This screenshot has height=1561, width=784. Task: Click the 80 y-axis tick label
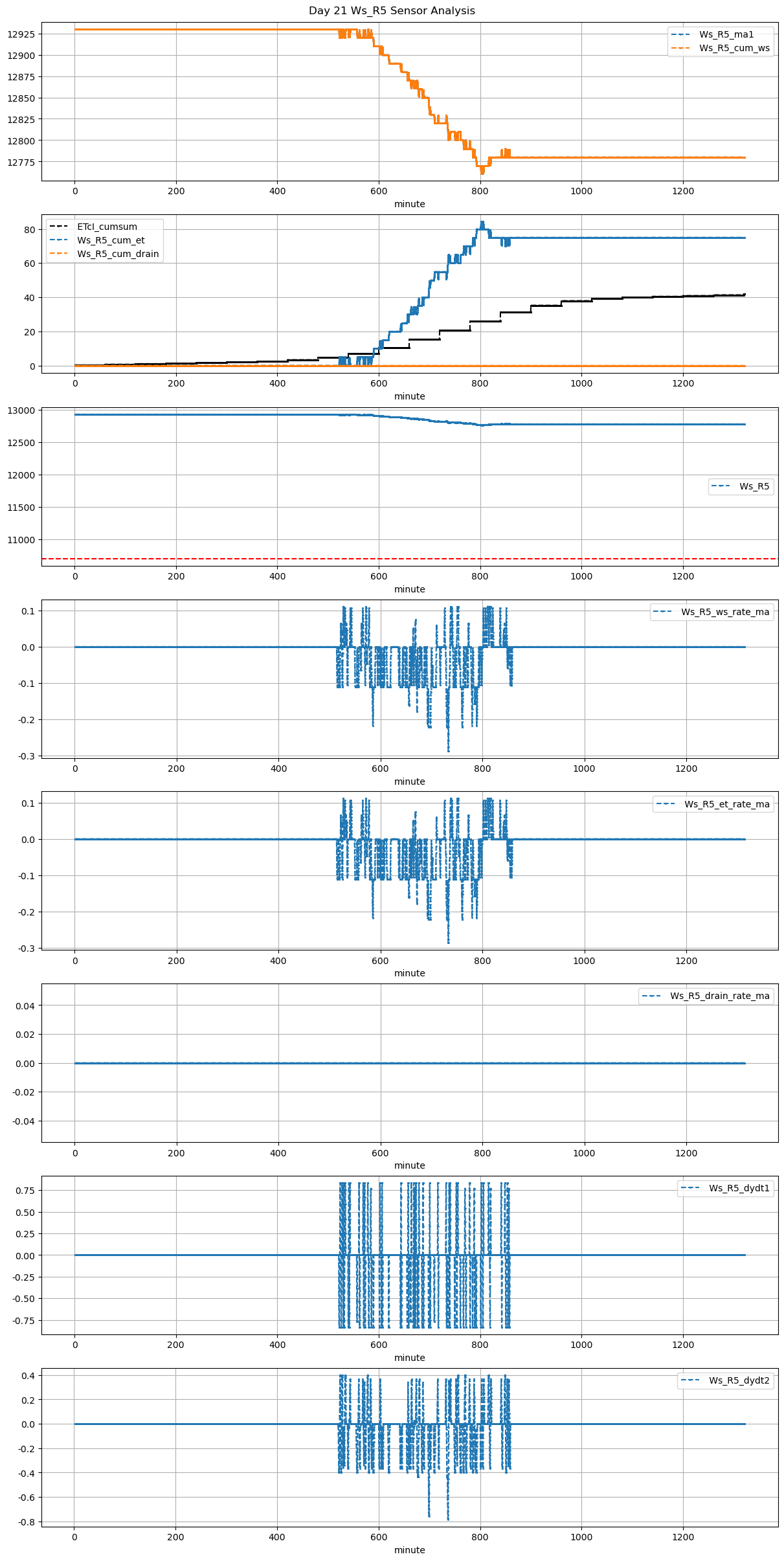click(30, 230)
